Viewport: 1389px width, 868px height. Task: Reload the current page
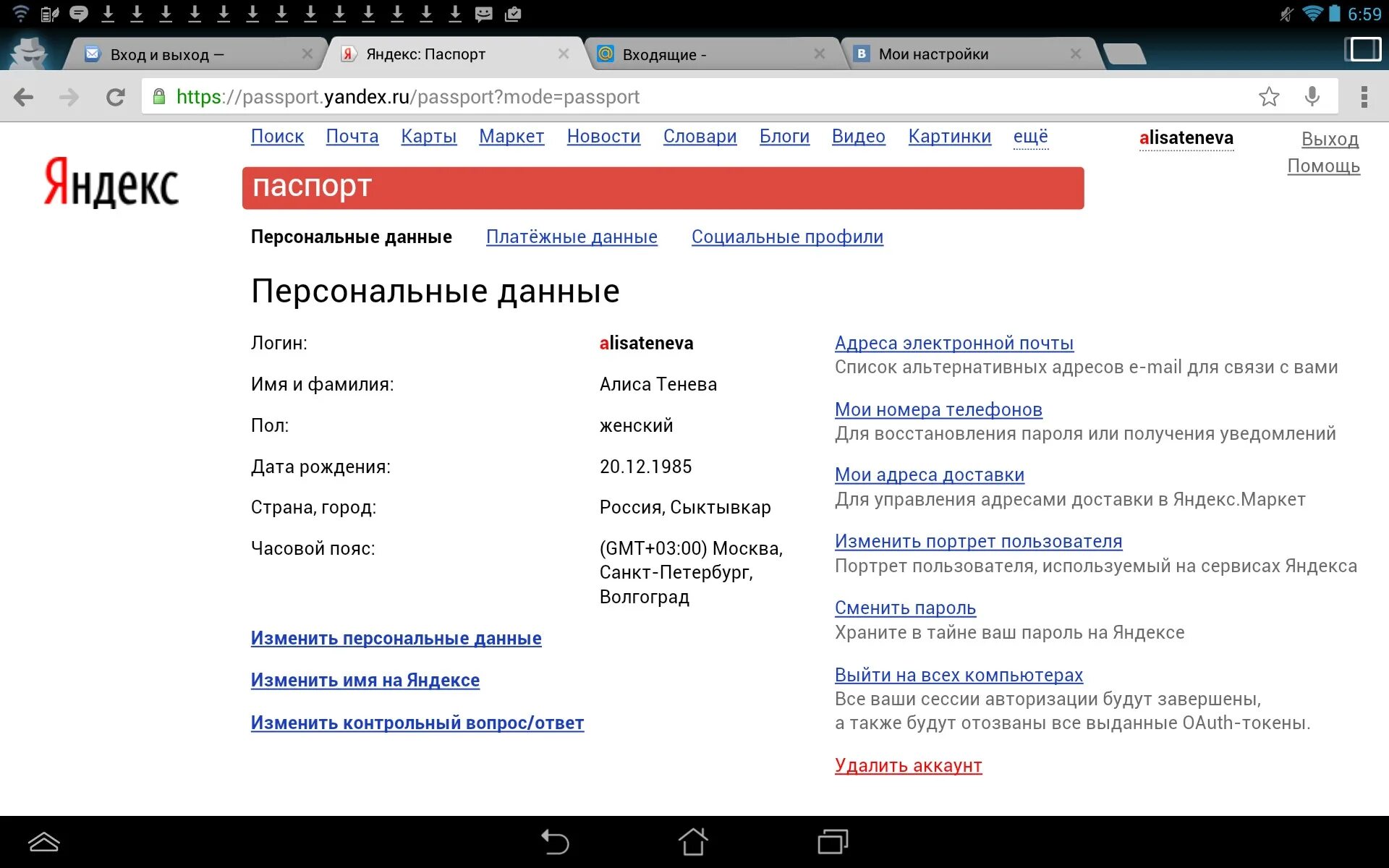tap(116, 96)
